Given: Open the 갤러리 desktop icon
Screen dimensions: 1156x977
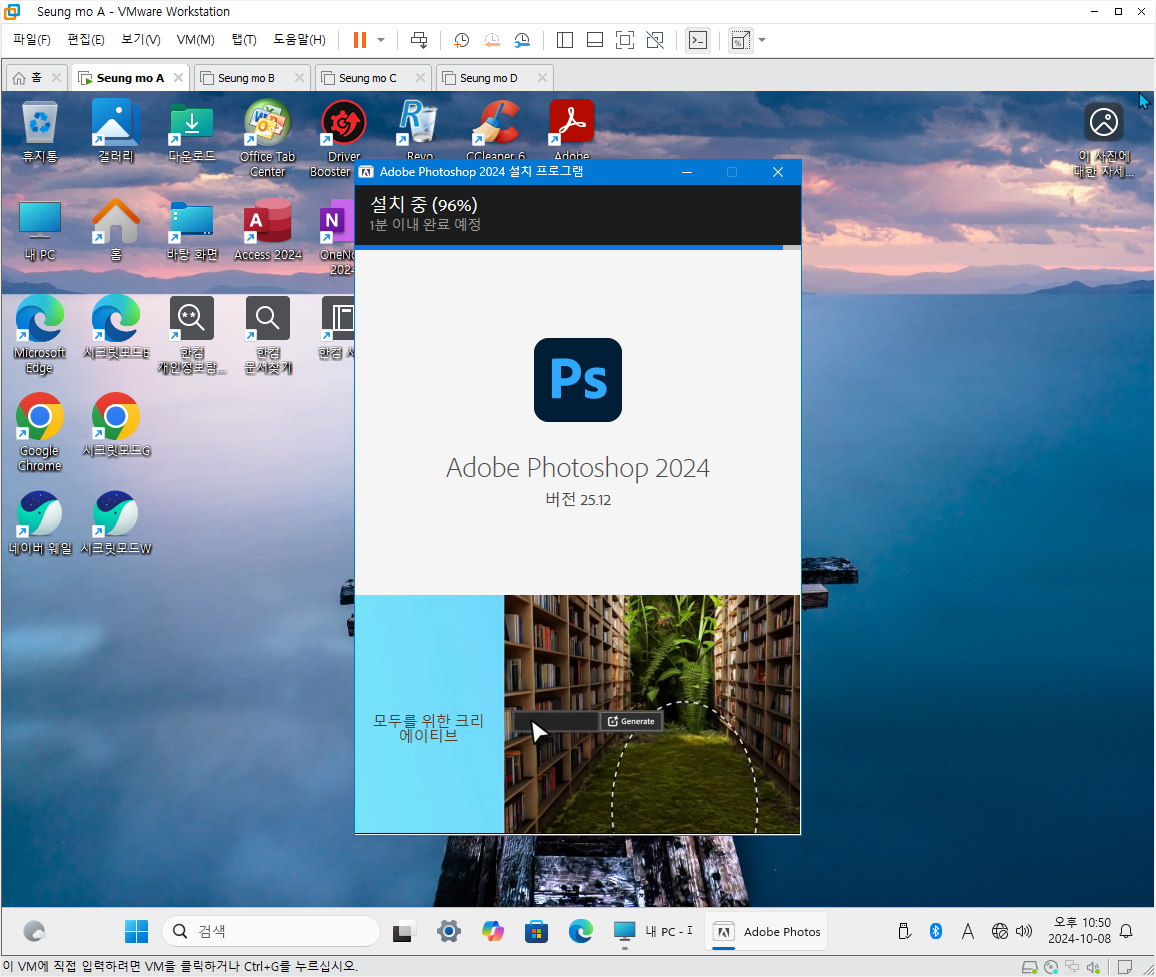Looking at the screenshot, I should [116, 132].
